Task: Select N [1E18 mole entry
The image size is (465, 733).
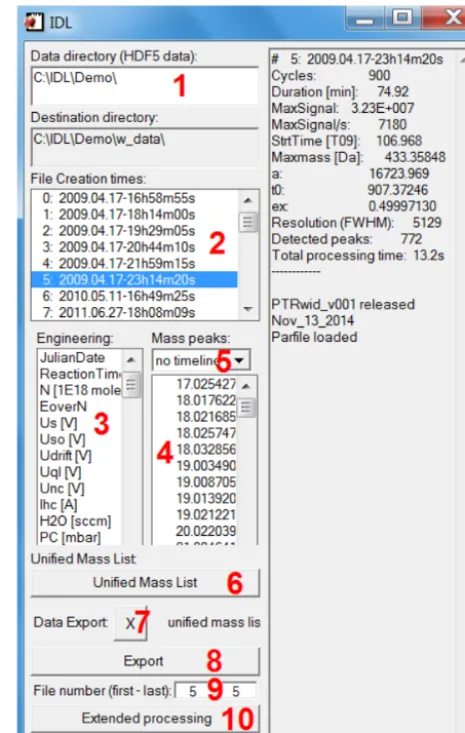Action: [x=79, y=390]
